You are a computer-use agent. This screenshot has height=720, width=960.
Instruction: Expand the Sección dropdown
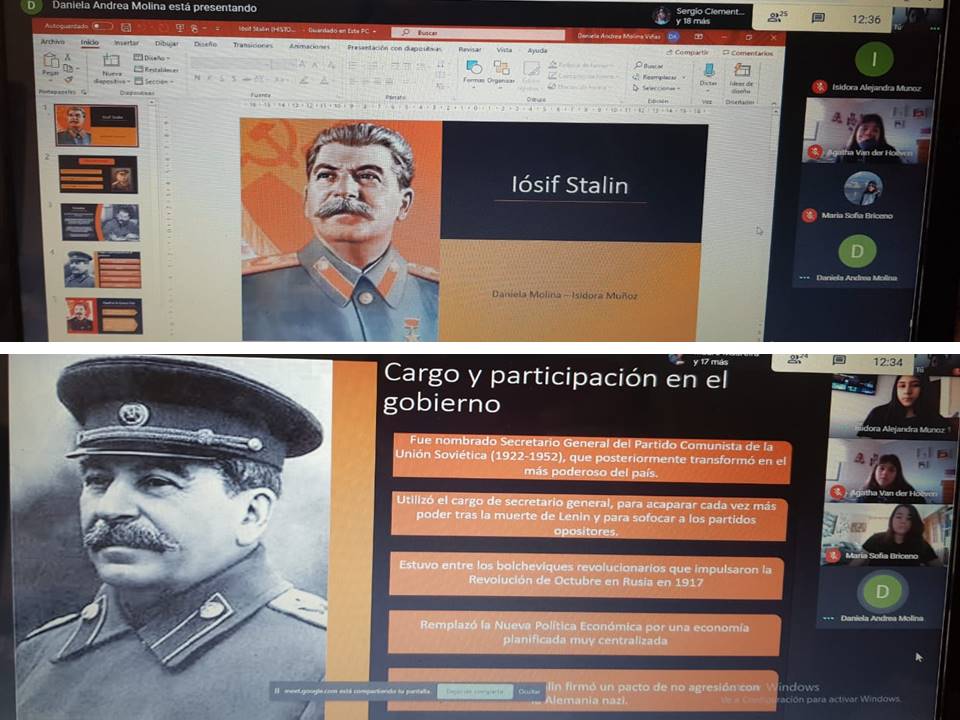click(154, 81)
